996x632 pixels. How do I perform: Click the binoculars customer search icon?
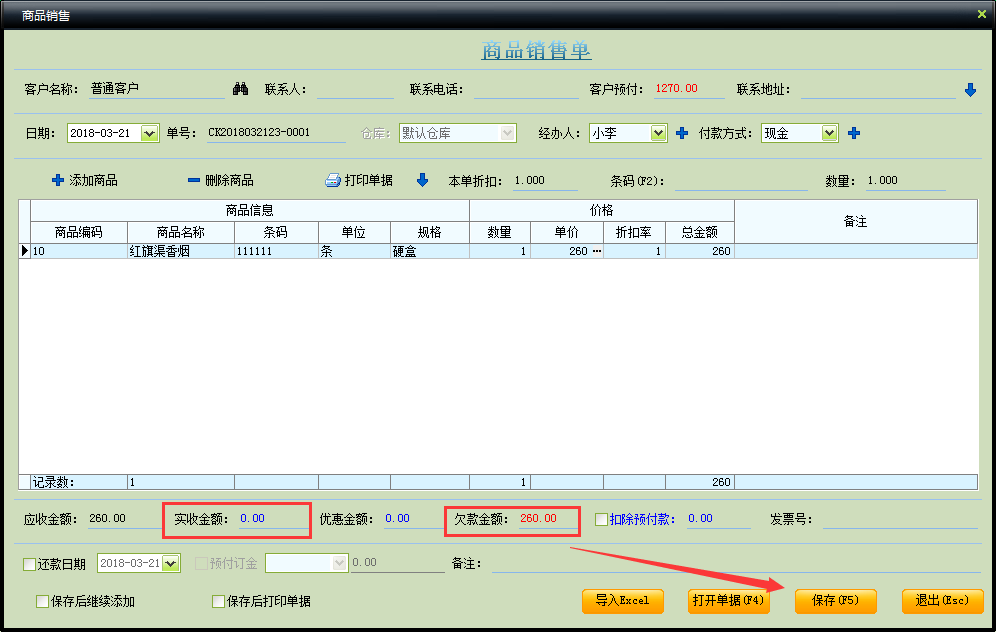(240, 89)
